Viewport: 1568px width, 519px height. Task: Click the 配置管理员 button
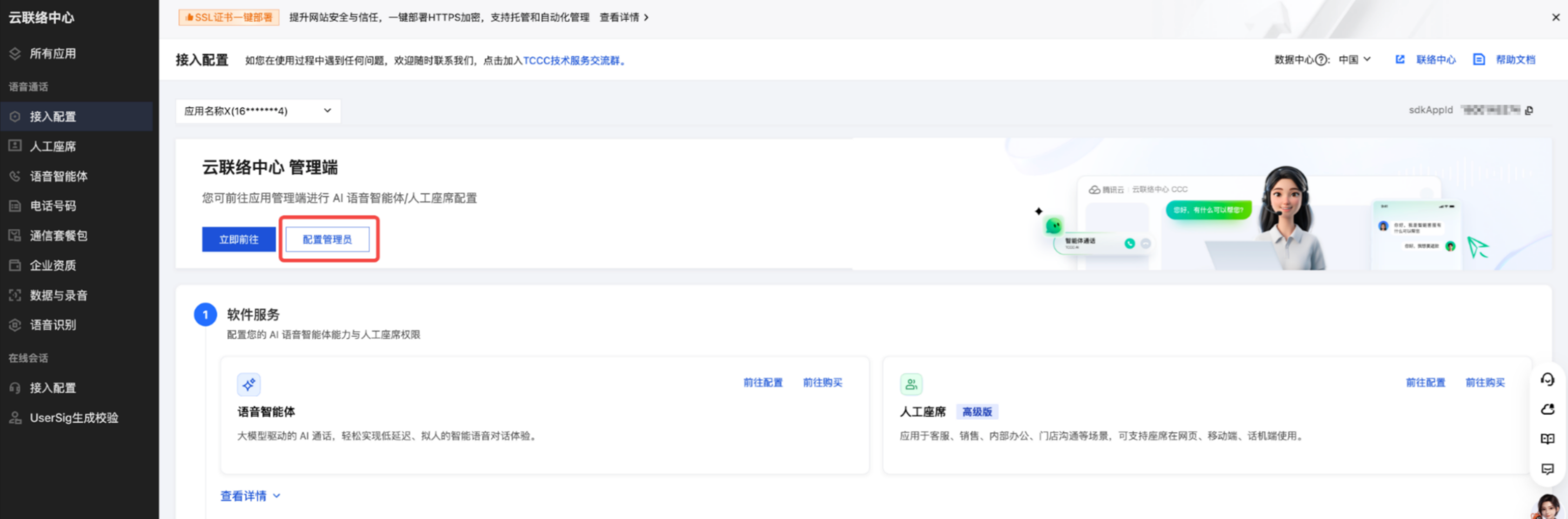pyautogui.click(x=327, y=239)
